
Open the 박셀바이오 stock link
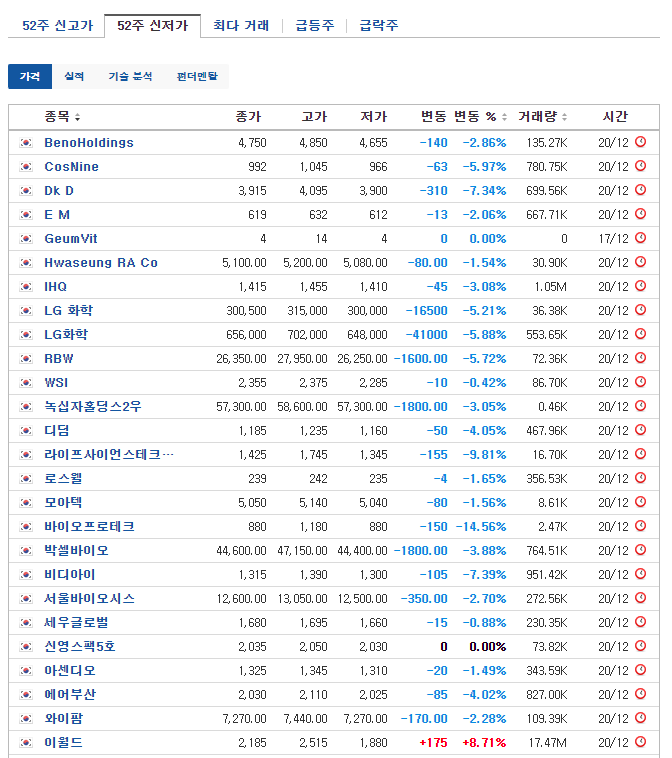click(76, 551)
